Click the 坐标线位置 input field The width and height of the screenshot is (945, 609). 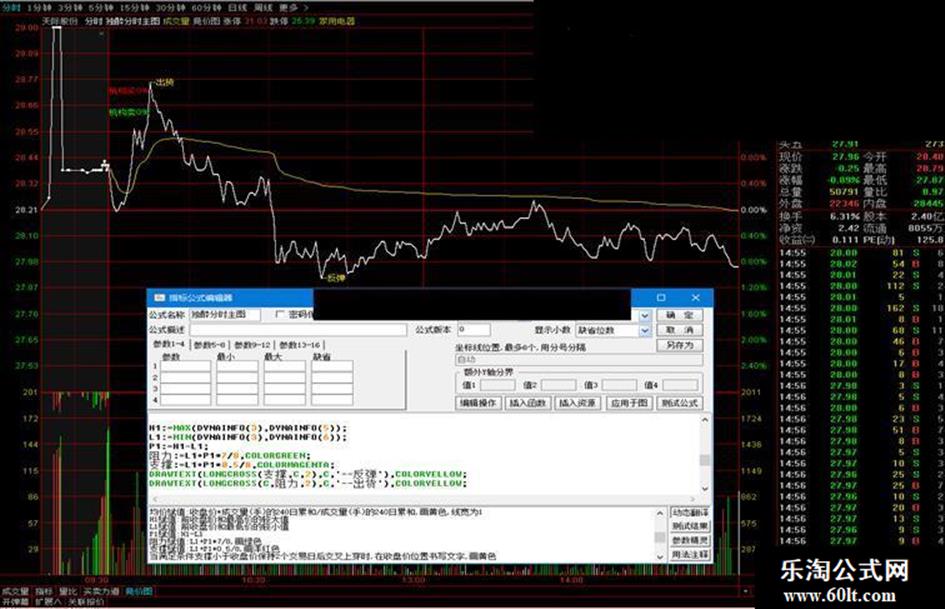(x=579, y=360)
